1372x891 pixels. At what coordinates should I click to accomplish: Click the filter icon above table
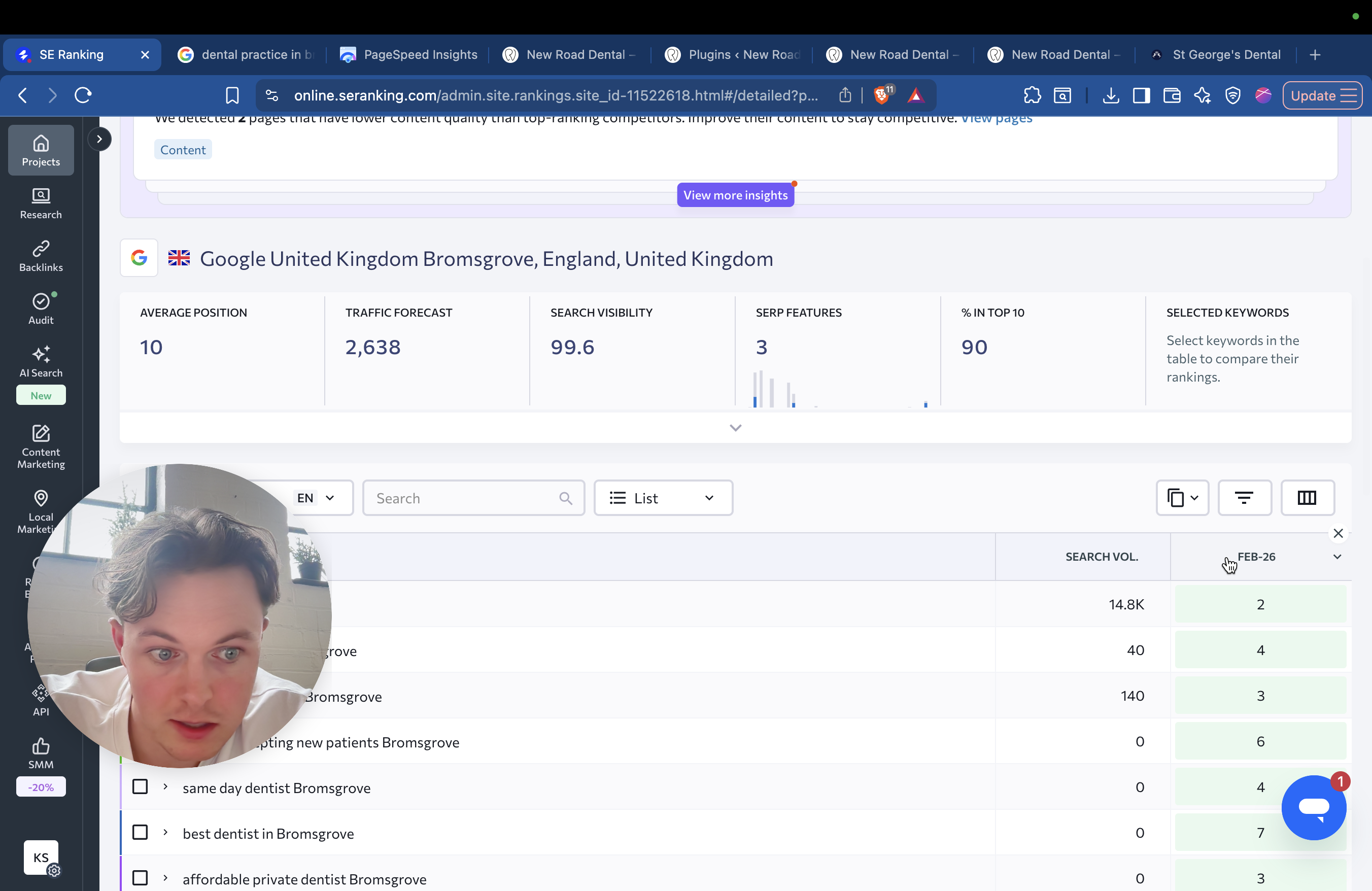(1244, 498)
